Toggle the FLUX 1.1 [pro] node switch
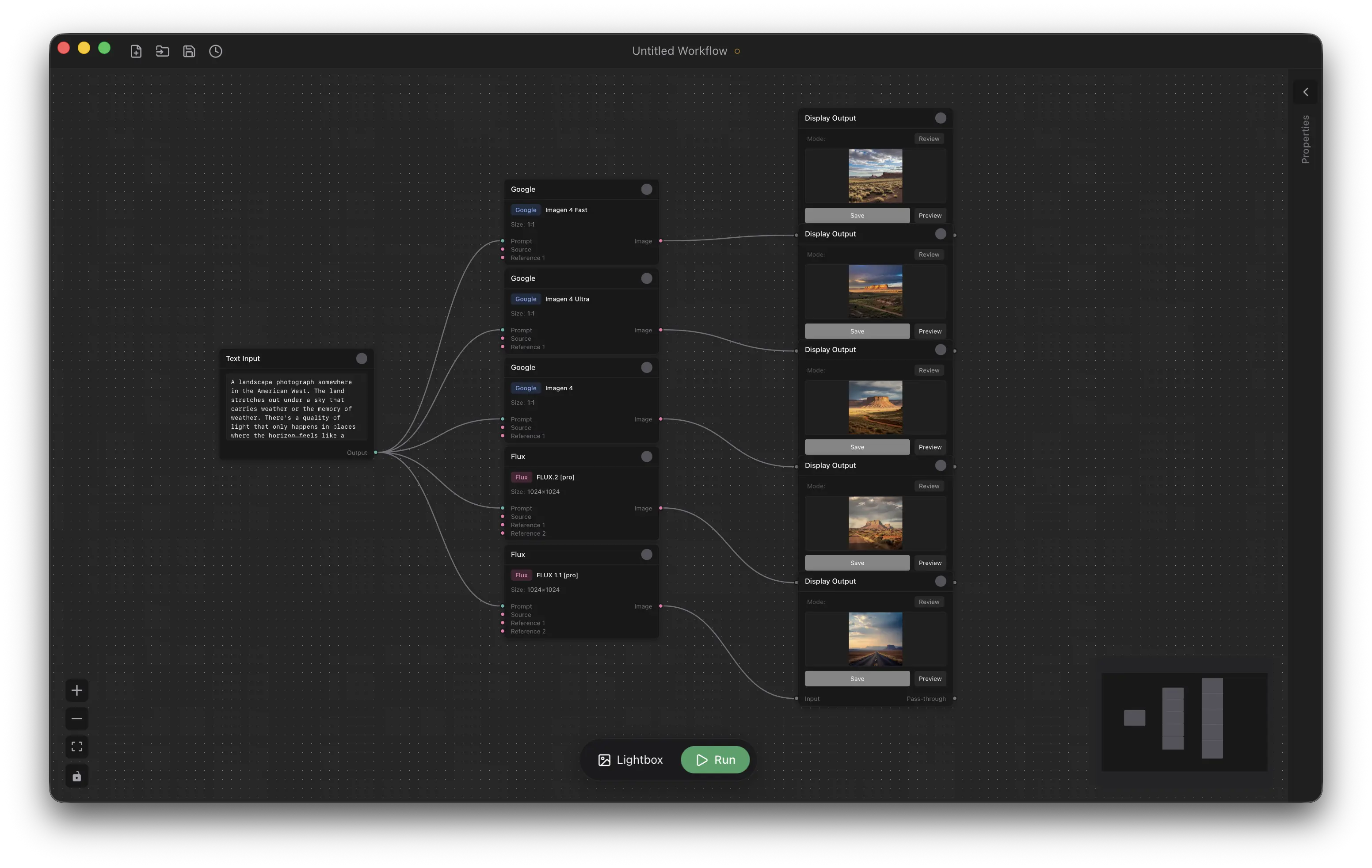This screenshot has height=868, width=1372. (x=647, y=554)
